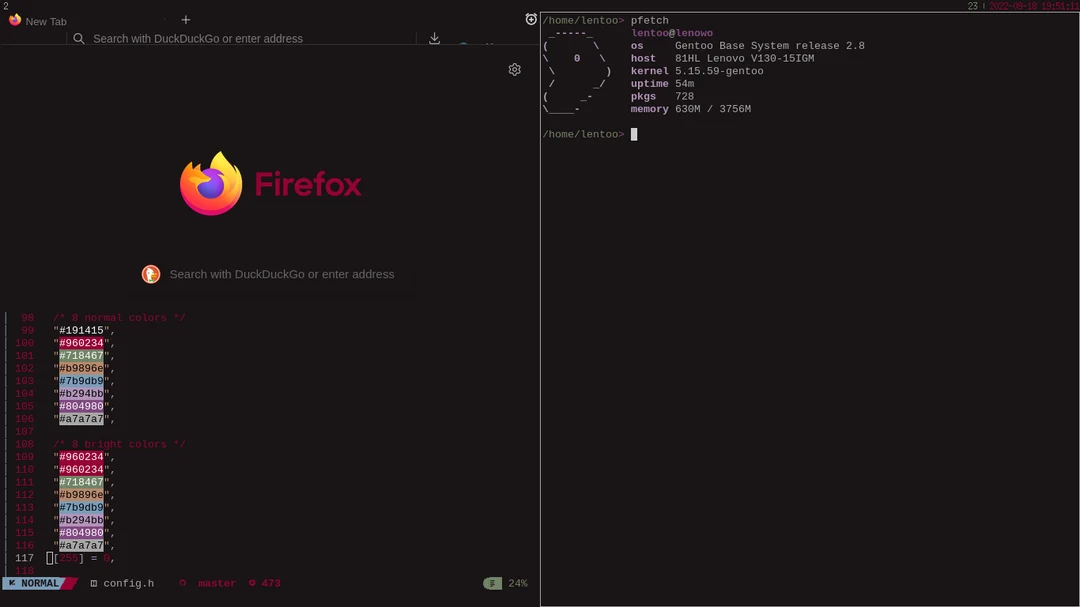The height and width of the screenshot is (607, 1080).
Task: Open a new tab with the plus button
Action: [x=186, y=19]
